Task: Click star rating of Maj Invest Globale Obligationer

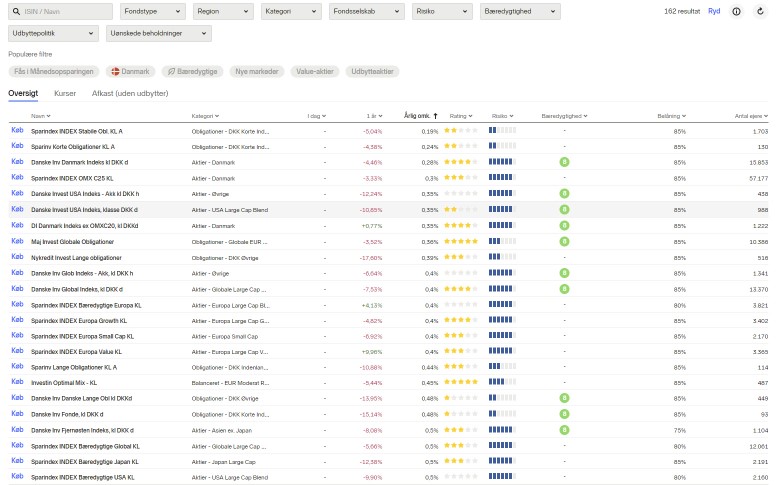Action: [461, 242]
